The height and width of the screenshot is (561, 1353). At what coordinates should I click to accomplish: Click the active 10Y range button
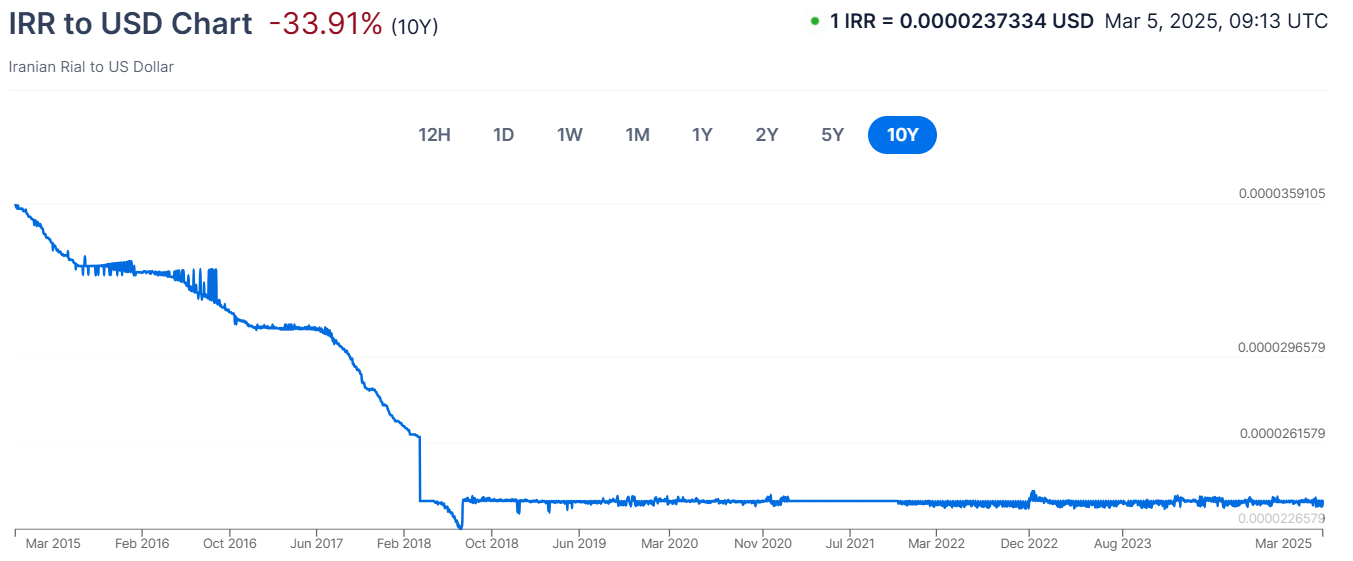[x=902, y=135]
